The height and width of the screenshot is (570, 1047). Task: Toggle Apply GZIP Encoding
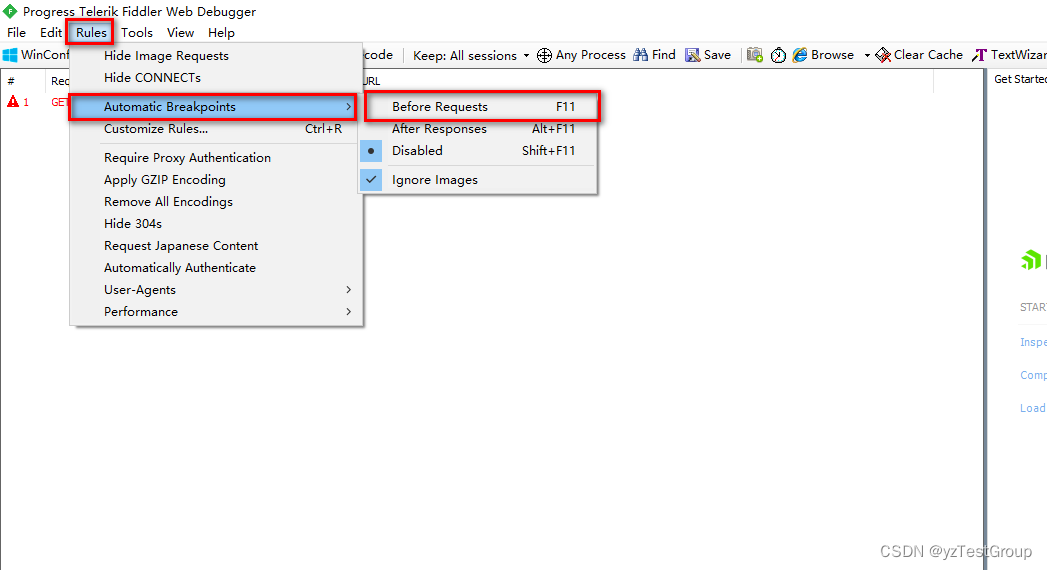(216, 180)
